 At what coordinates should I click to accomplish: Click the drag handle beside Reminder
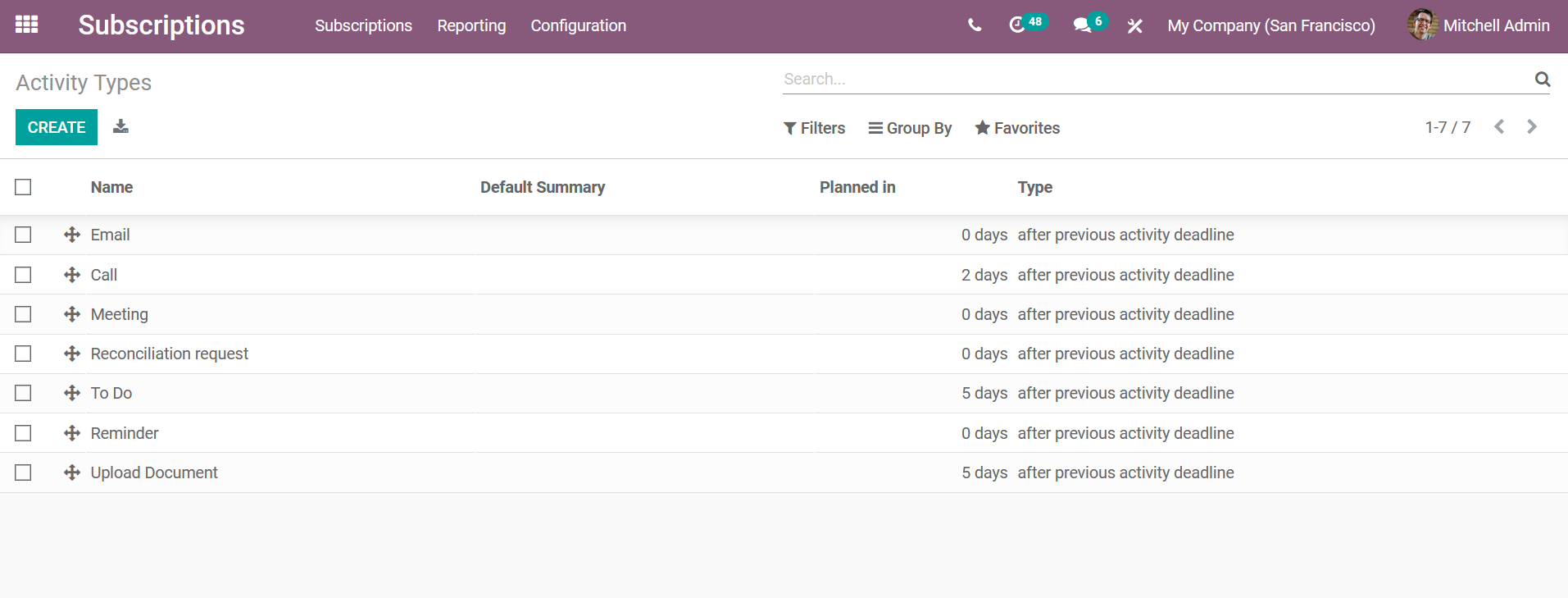pyautogui.click(x=72, y=433)
